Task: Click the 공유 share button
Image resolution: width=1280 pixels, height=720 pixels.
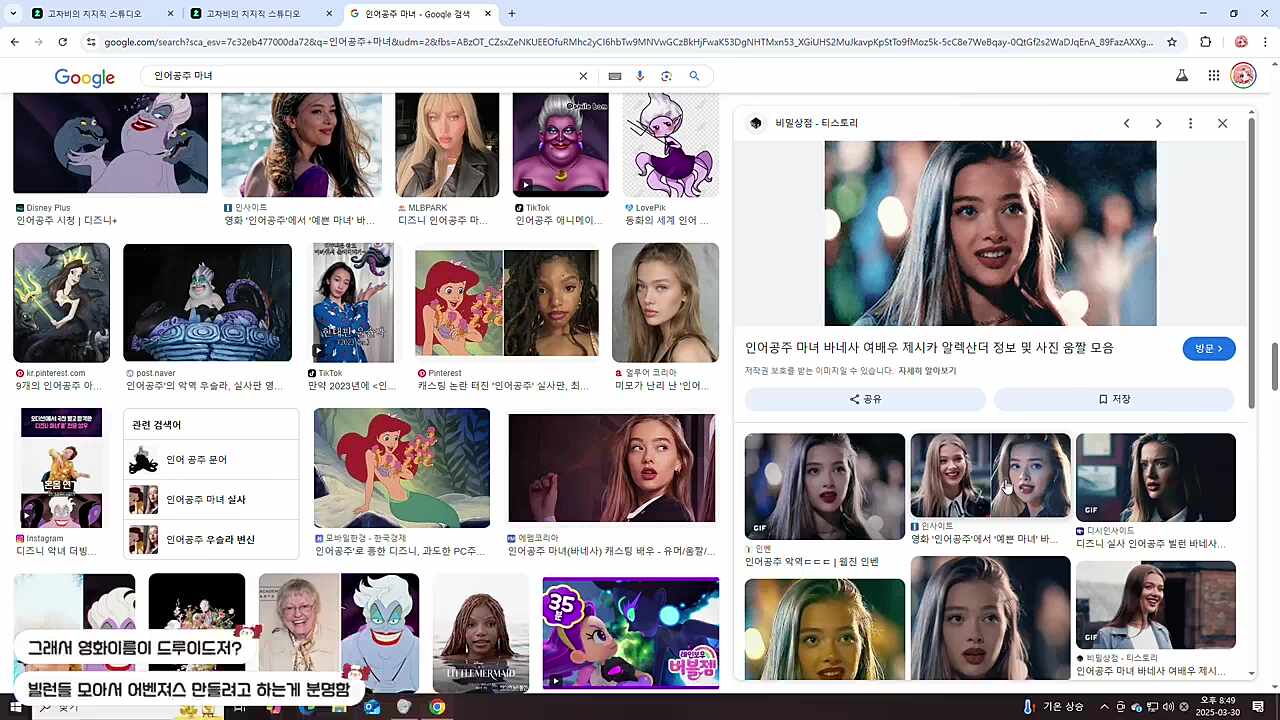Action: pos(865,399)
